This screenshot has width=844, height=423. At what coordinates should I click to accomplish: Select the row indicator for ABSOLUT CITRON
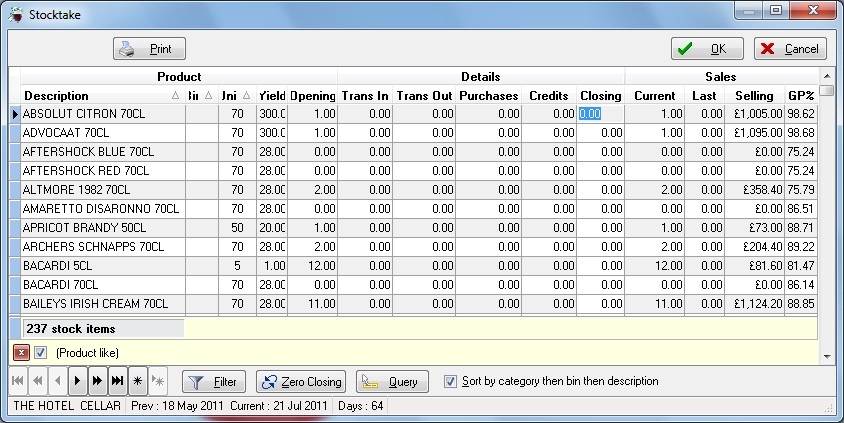coord(15,114)
